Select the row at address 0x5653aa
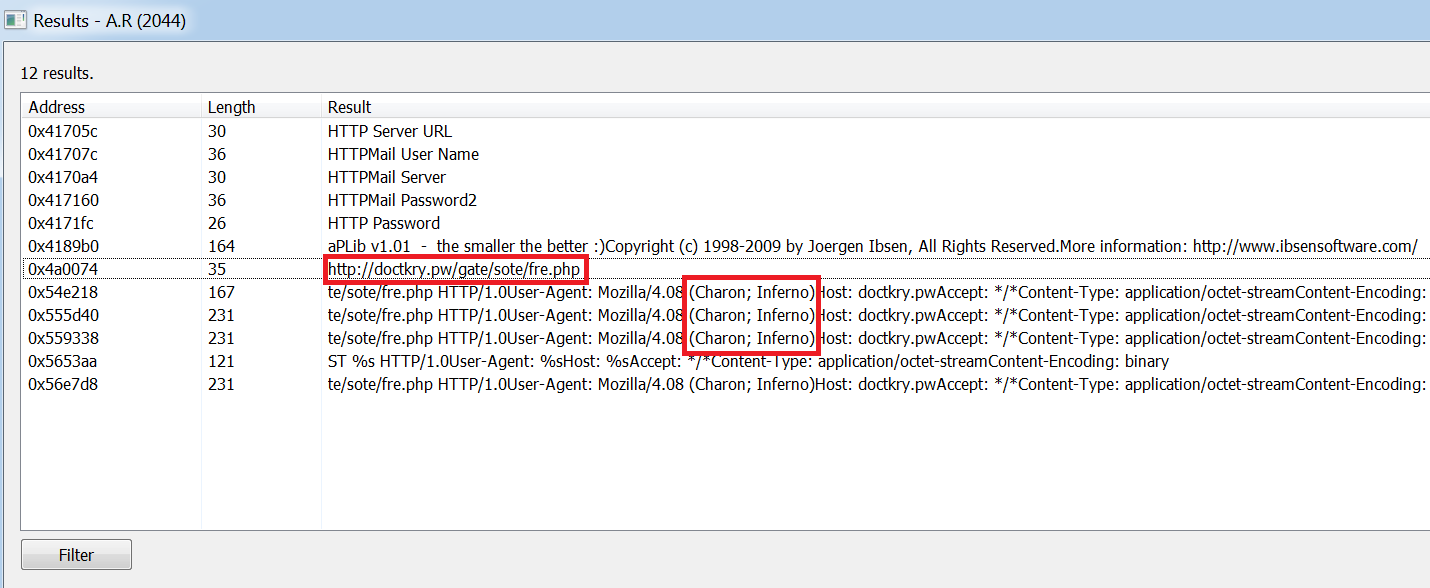Viewport: 1430px width, 588px height. (725, 361)
